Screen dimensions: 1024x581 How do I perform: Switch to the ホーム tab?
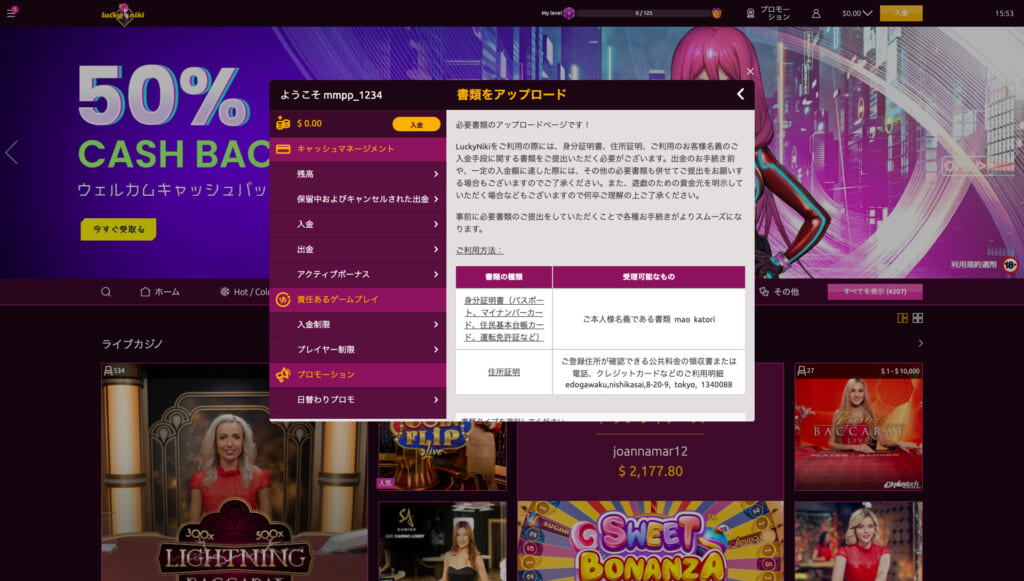point(160,292)
